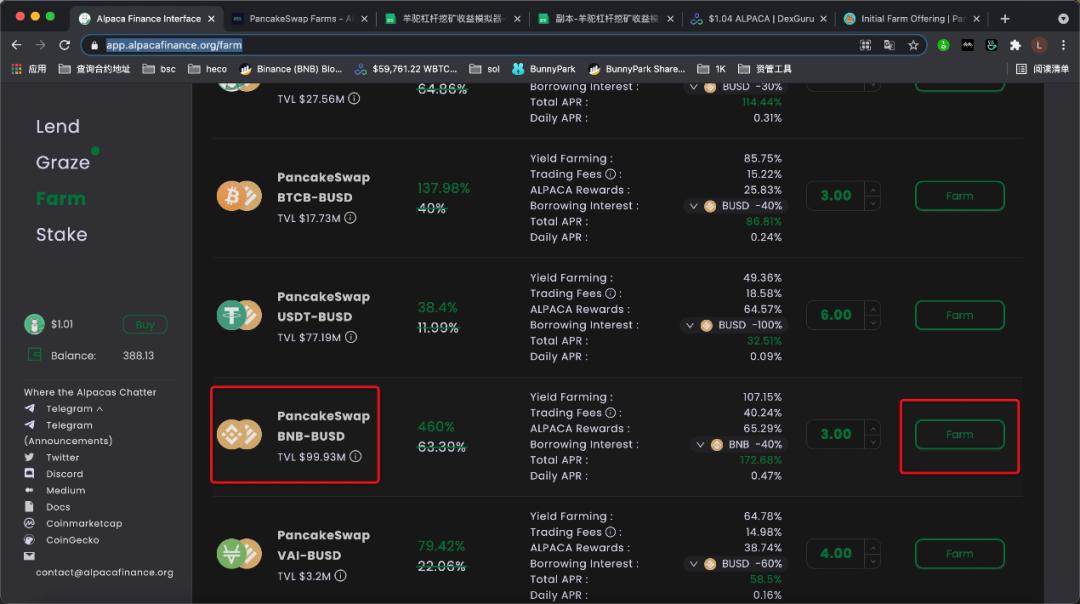The height and width of the screenshot is (604, 1080).
Task: Go to Stake in sidebar menu
Action: (x=61, y=235)
